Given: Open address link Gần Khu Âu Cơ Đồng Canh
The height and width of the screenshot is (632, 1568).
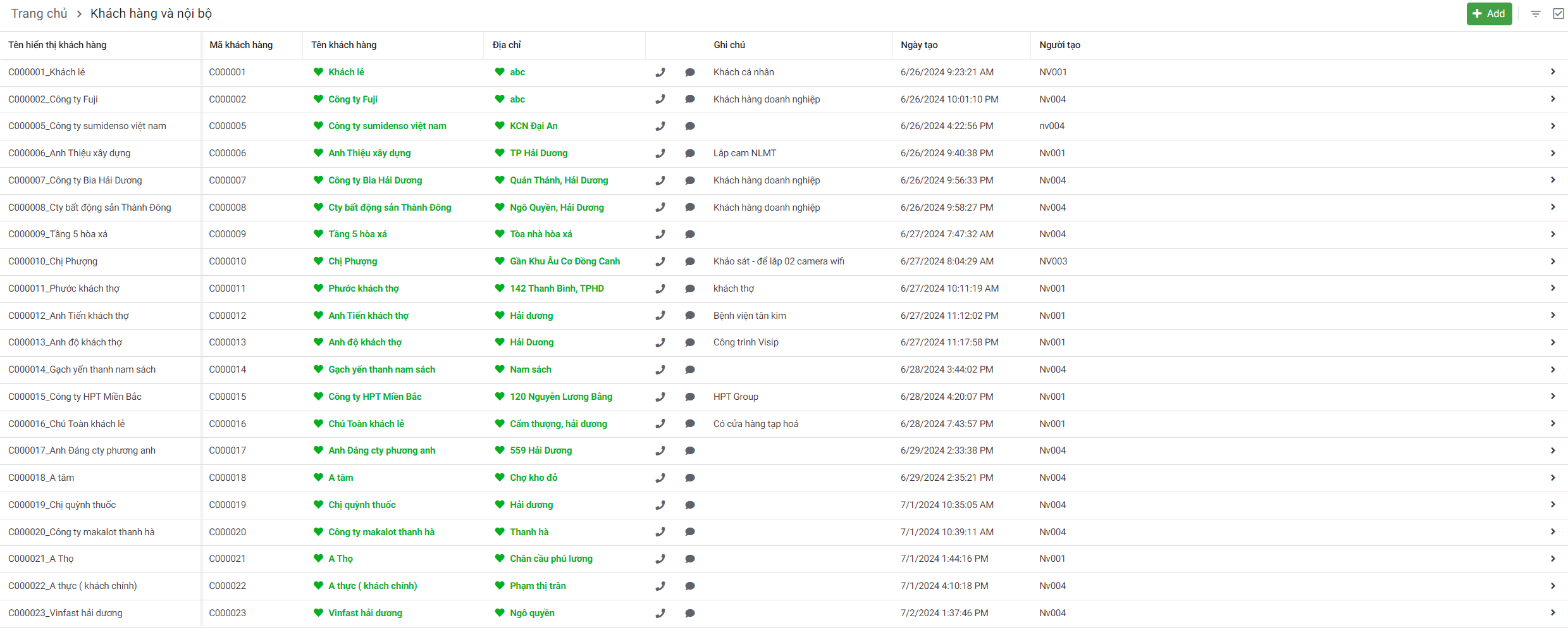Looking at the screenshot, I should (564, 261).
